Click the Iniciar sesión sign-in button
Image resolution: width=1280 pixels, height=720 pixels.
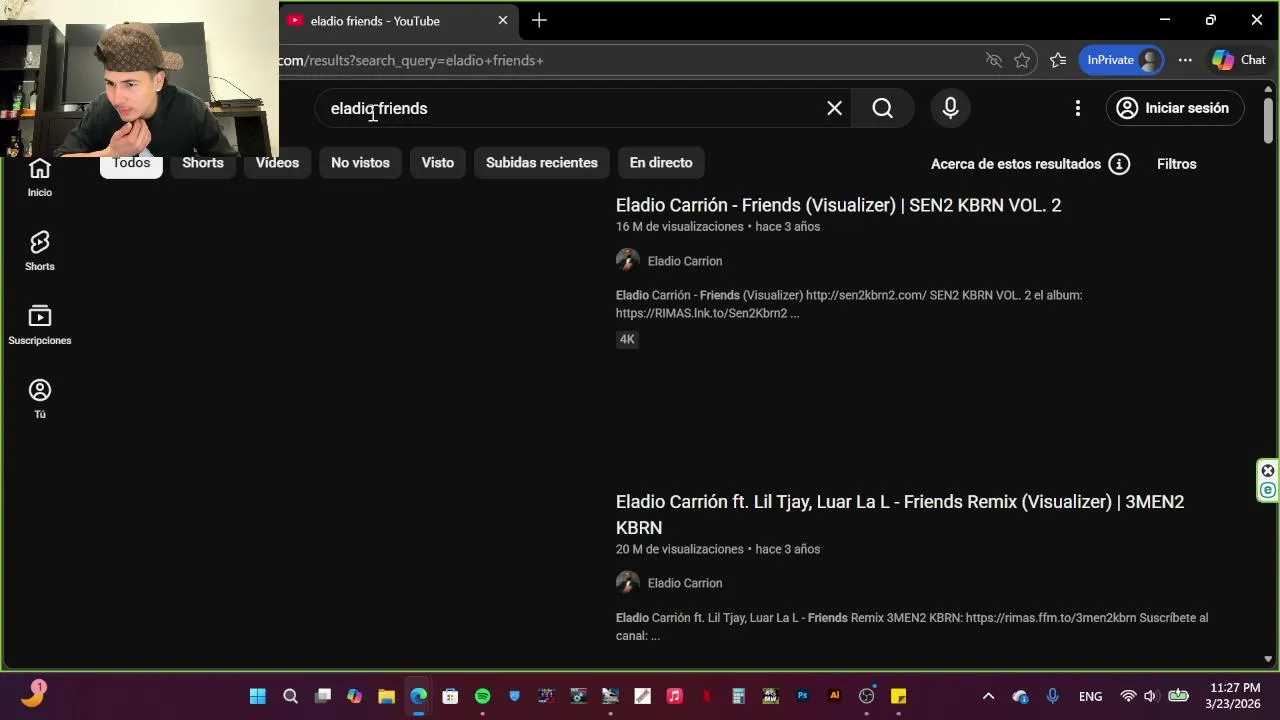tap(1174, 108)
